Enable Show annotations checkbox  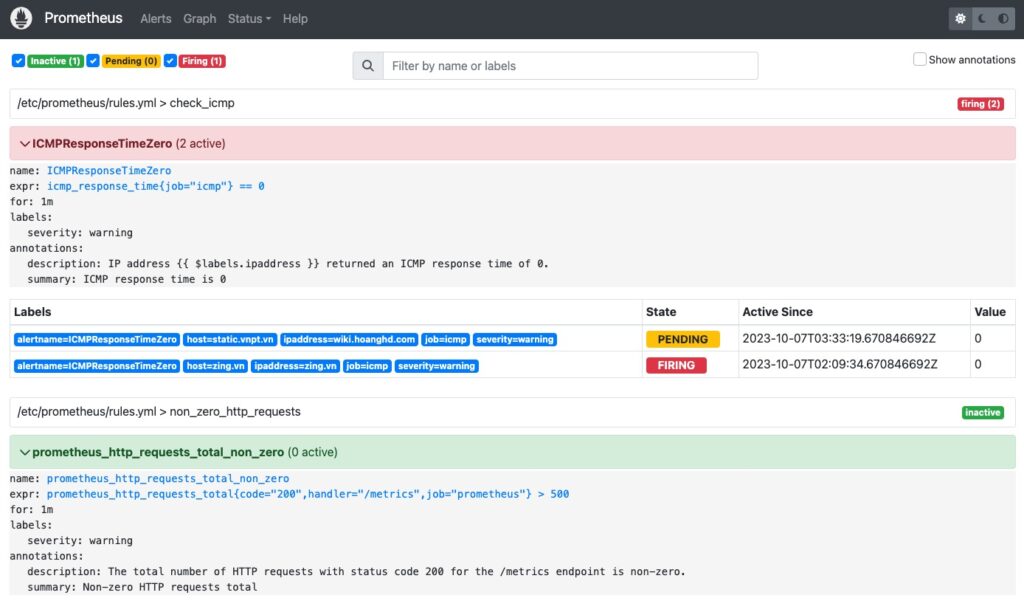pyautogui.click(x=920, y=59)
